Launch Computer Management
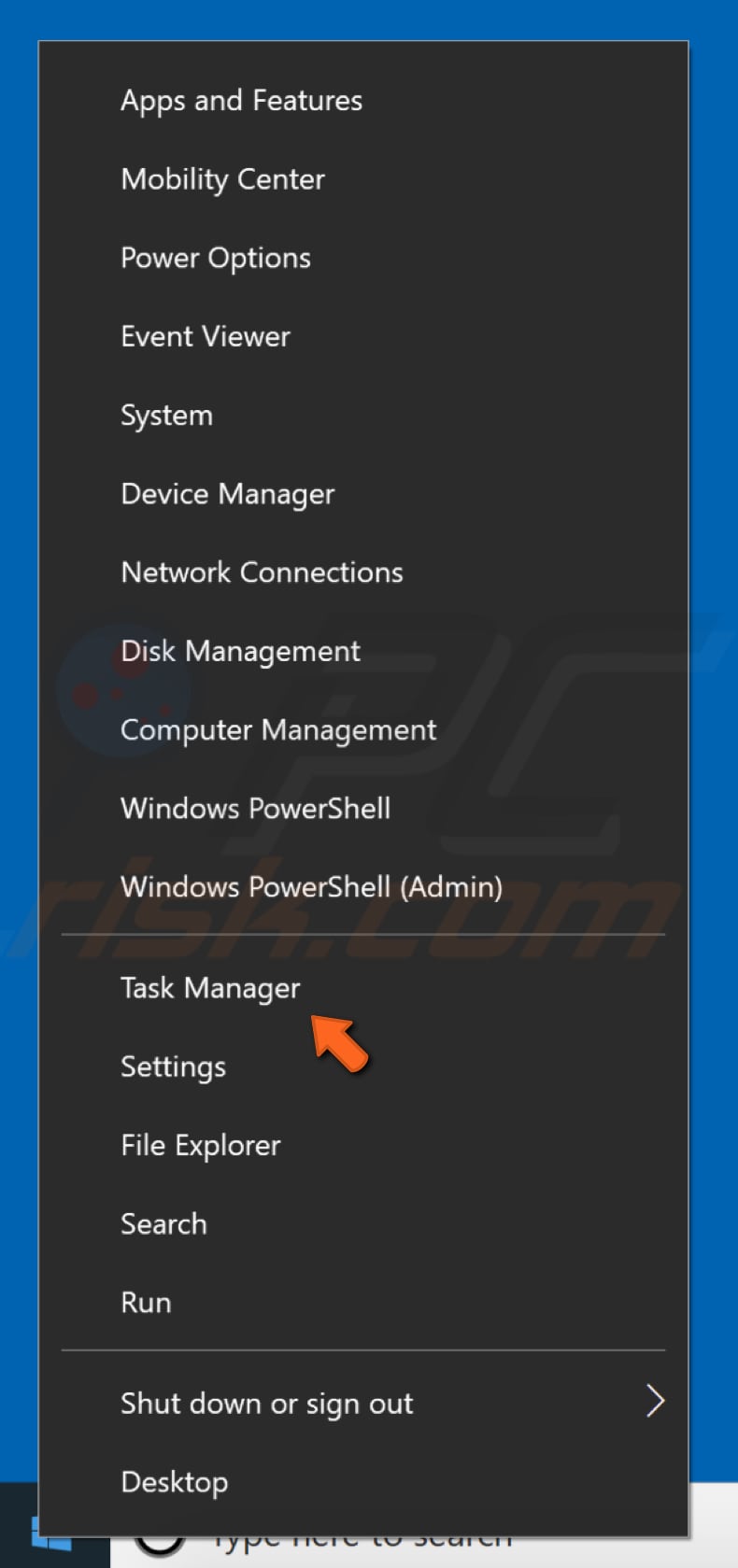Viewport: 738px width, 1568px height. point(277,730)
